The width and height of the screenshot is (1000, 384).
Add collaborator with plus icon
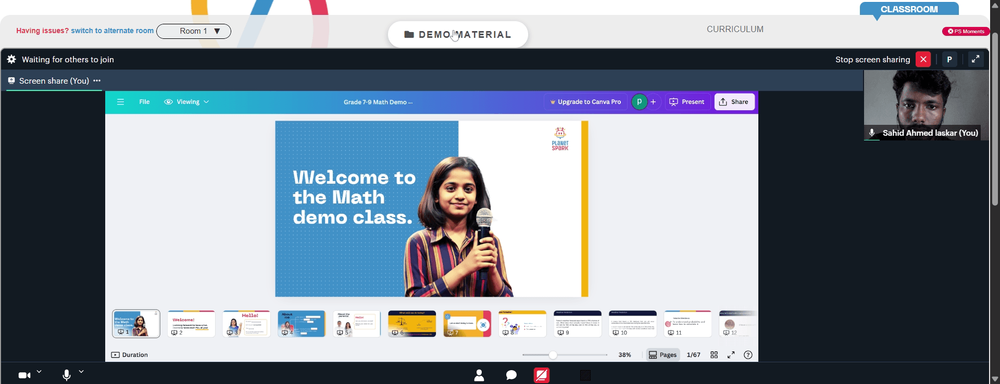click(653, 101)
